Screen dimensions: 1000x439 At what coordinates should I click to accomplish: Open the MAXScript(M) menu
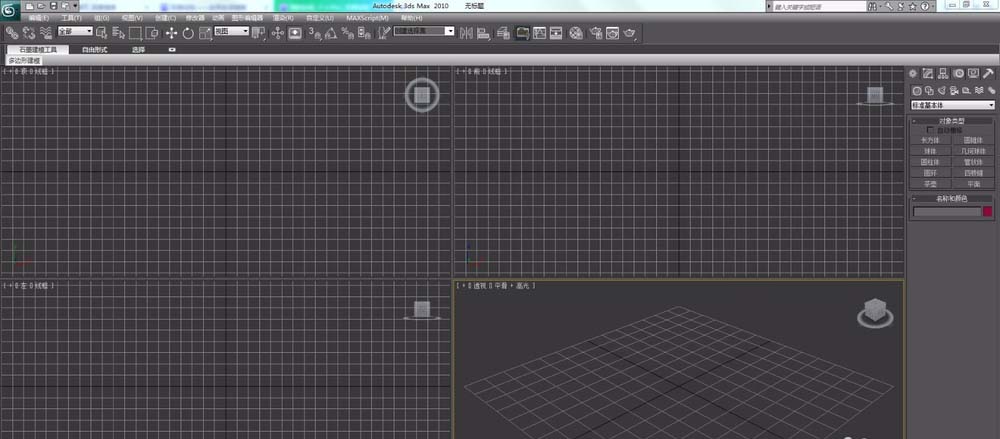pyautogui.click(x=367, y=18)
